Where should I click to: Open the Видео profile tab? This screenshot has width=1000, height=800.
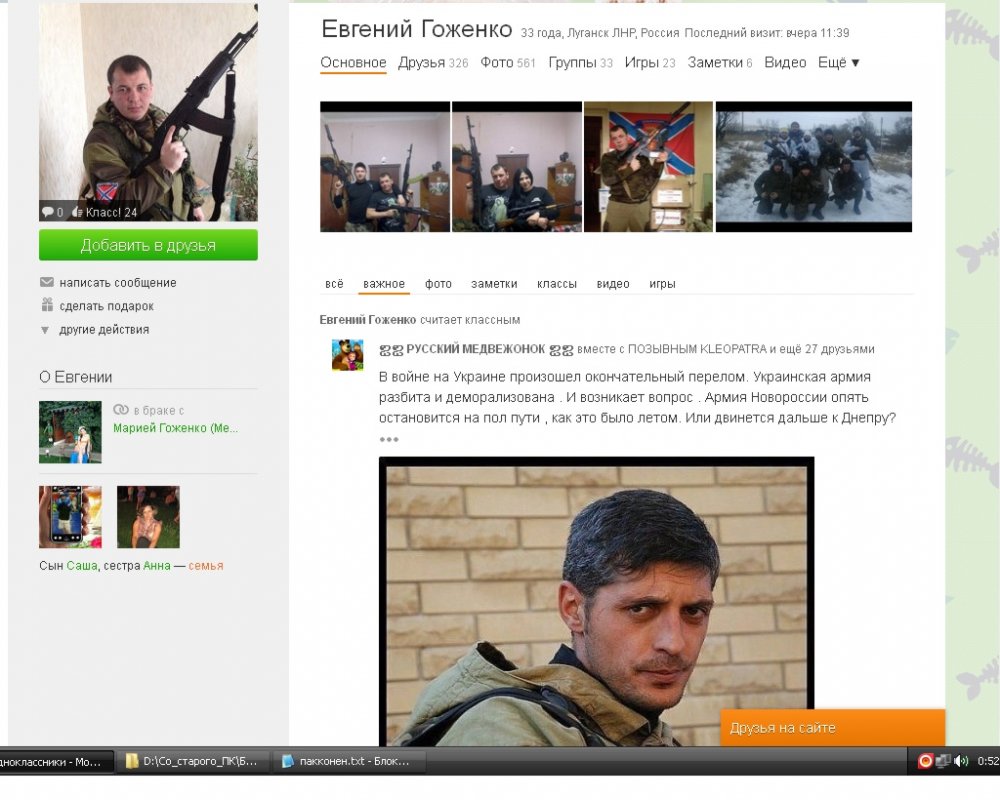[x=785, y=63]
